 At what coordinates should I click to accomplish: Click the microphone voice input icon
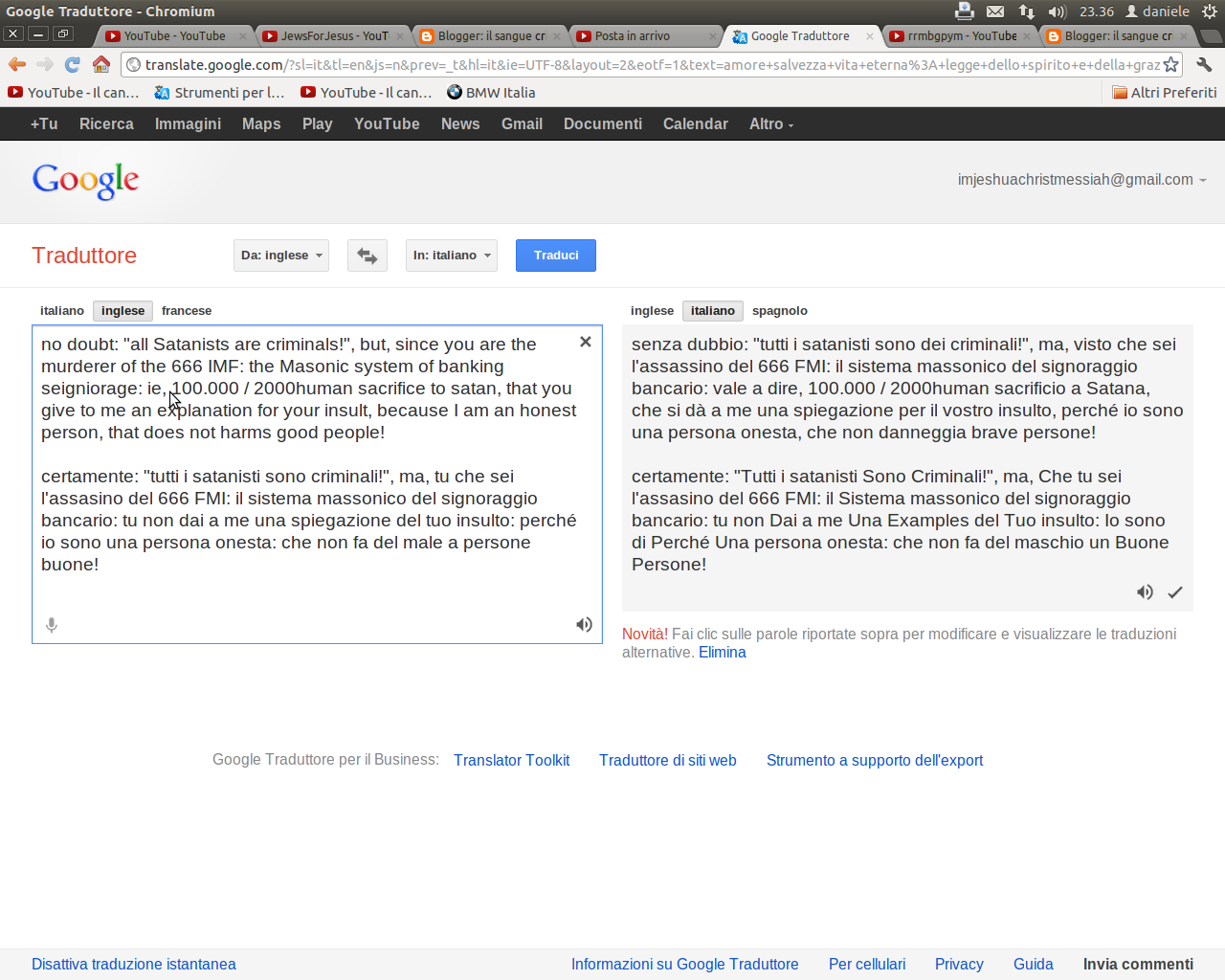pos(52,625)
